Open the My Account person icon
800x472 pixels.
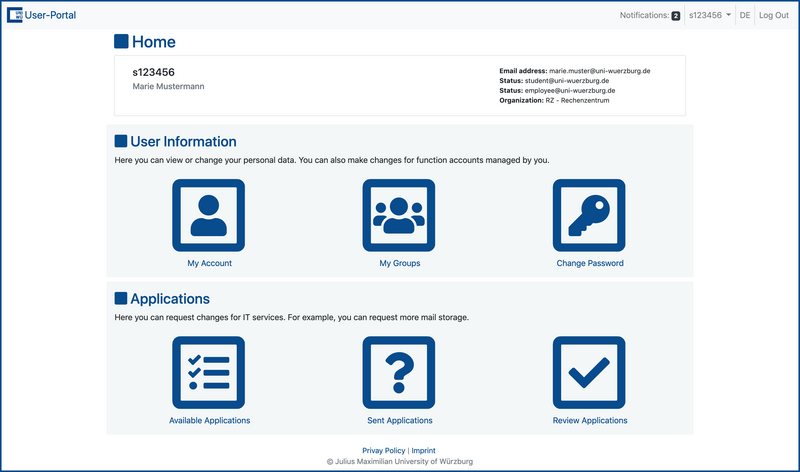[209, 216]
